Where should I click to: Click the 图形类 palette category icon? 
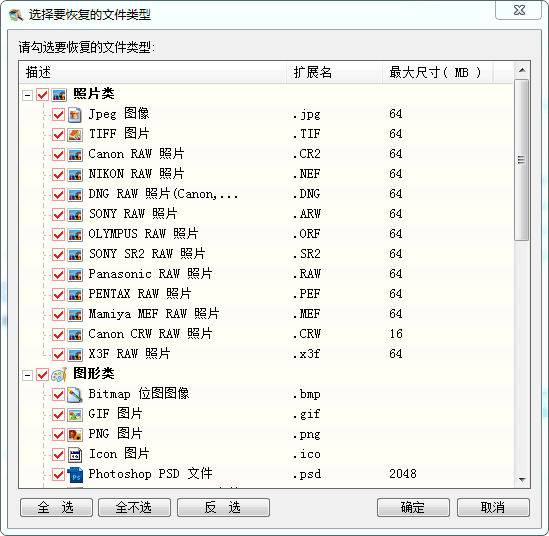tap(59, 375)
